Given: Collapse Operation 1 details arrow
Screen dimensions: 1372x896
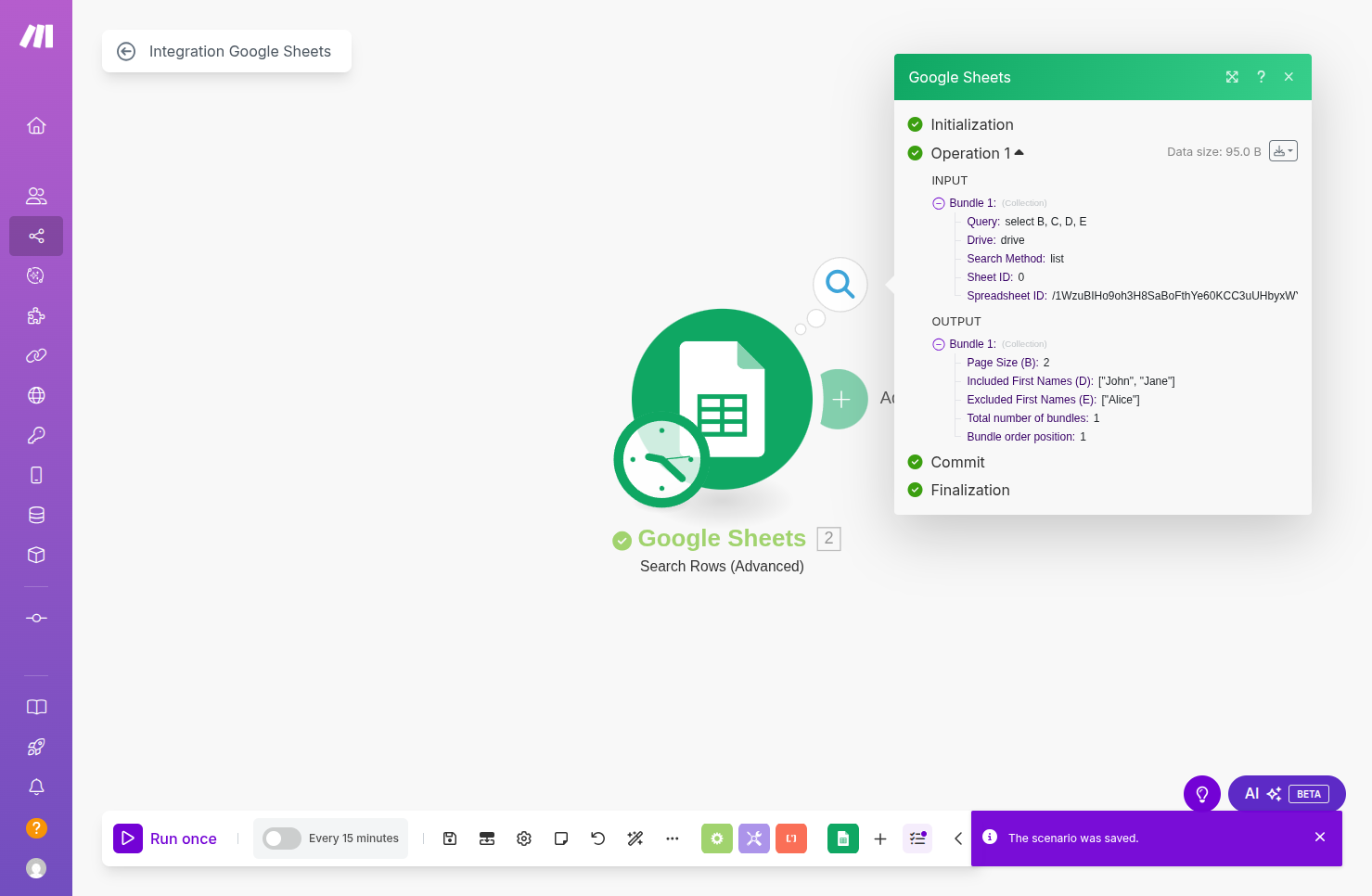Looking at the screenshot, I should click(1019, 152).
